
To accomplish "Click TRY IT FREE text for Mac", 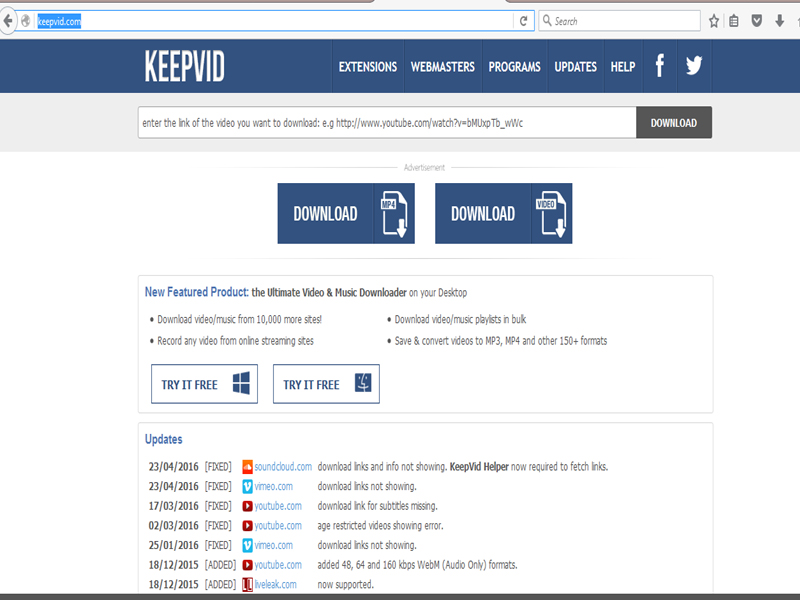I will tap(311, 385).
